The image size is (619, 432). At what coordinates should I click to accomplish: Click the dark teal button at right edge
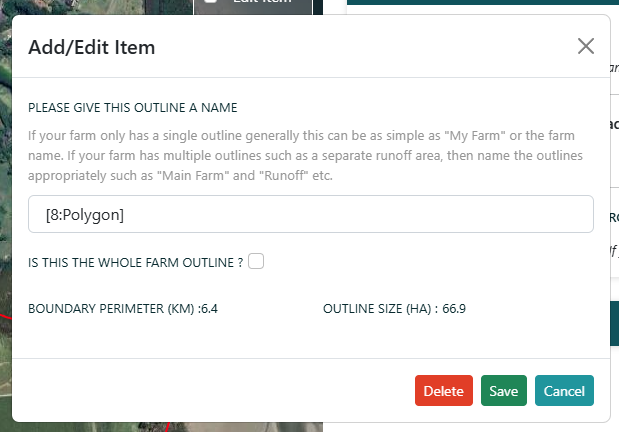615,323
